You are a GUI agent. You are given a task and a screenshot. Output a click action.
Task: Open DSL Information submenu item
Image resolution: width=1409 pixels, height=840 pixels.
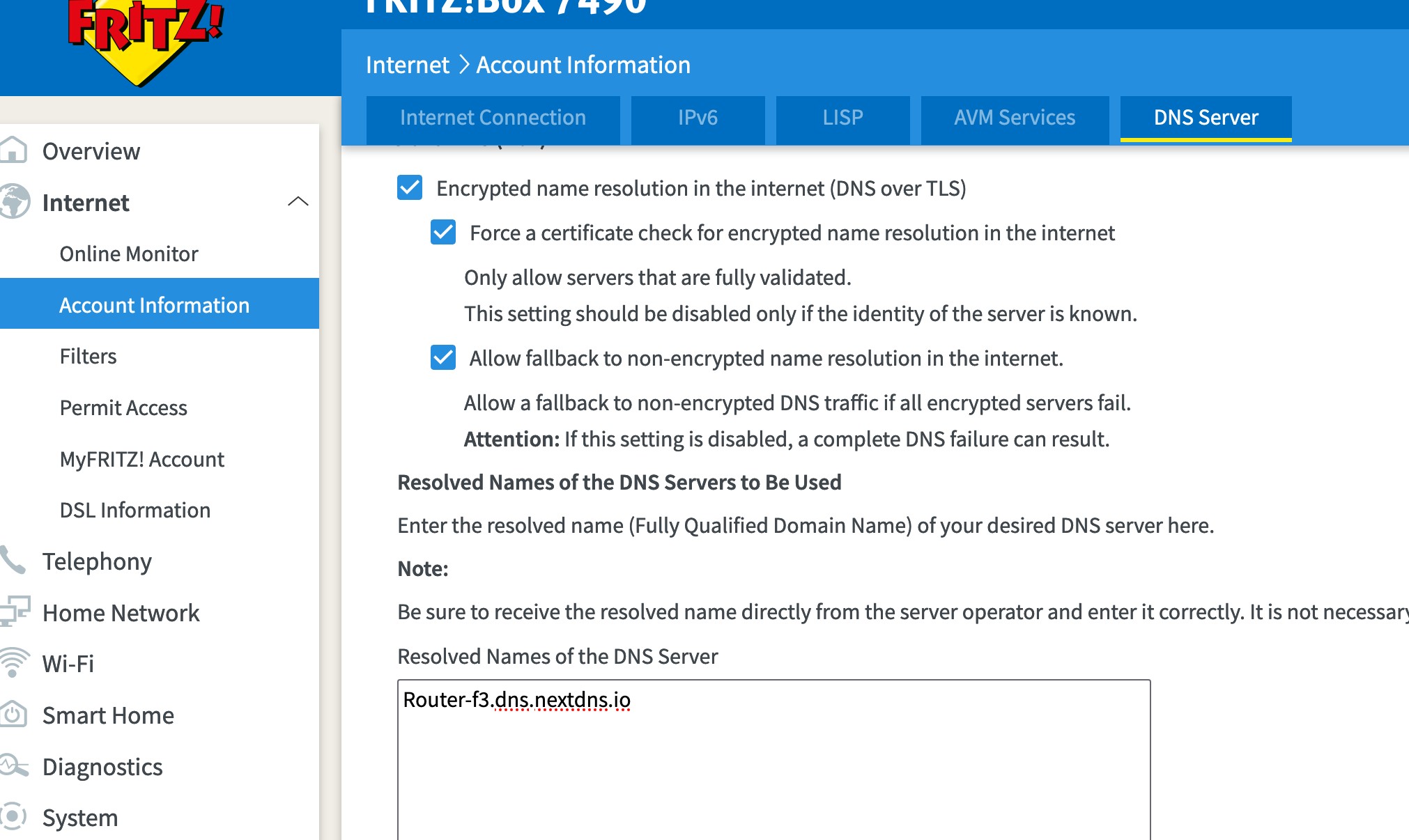click(134, 510)
